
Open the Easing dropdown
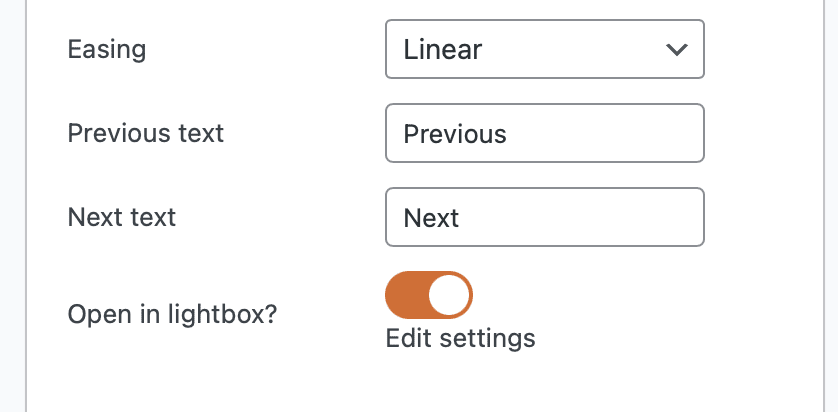click(544, 49)
